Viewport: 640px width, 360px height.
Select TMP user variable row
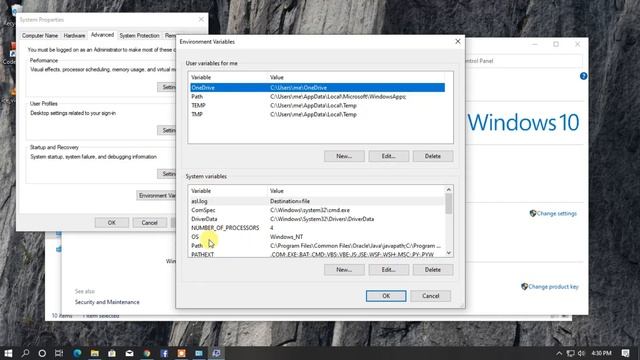click(318, 114)
